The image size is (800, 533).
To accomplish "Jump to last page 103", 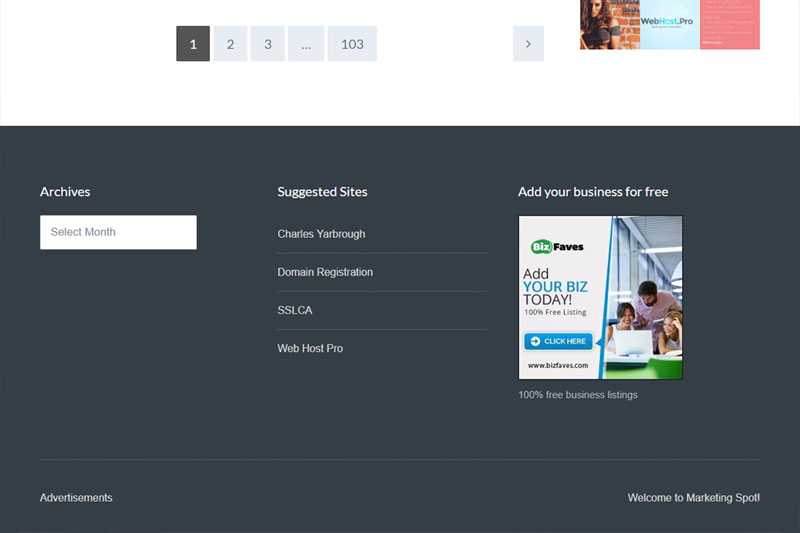I will (352, 44).
